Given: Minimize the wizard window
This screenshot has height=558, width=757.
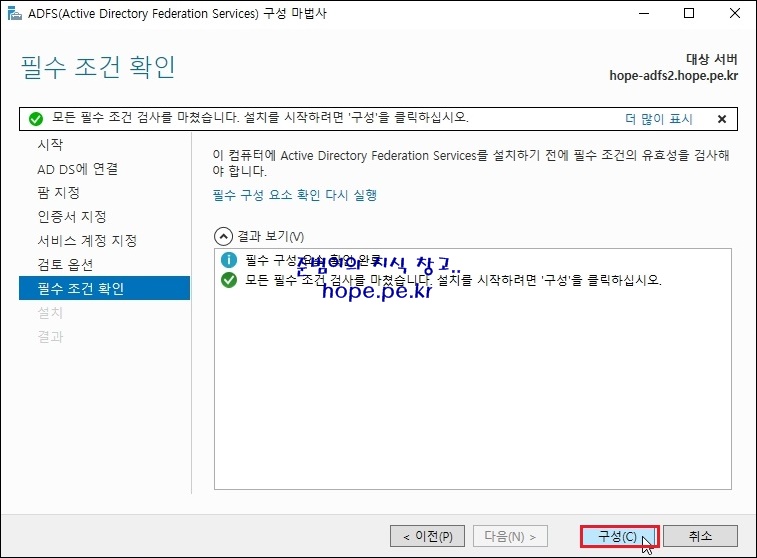Looking at the screenshot, I should coord(644,13).
